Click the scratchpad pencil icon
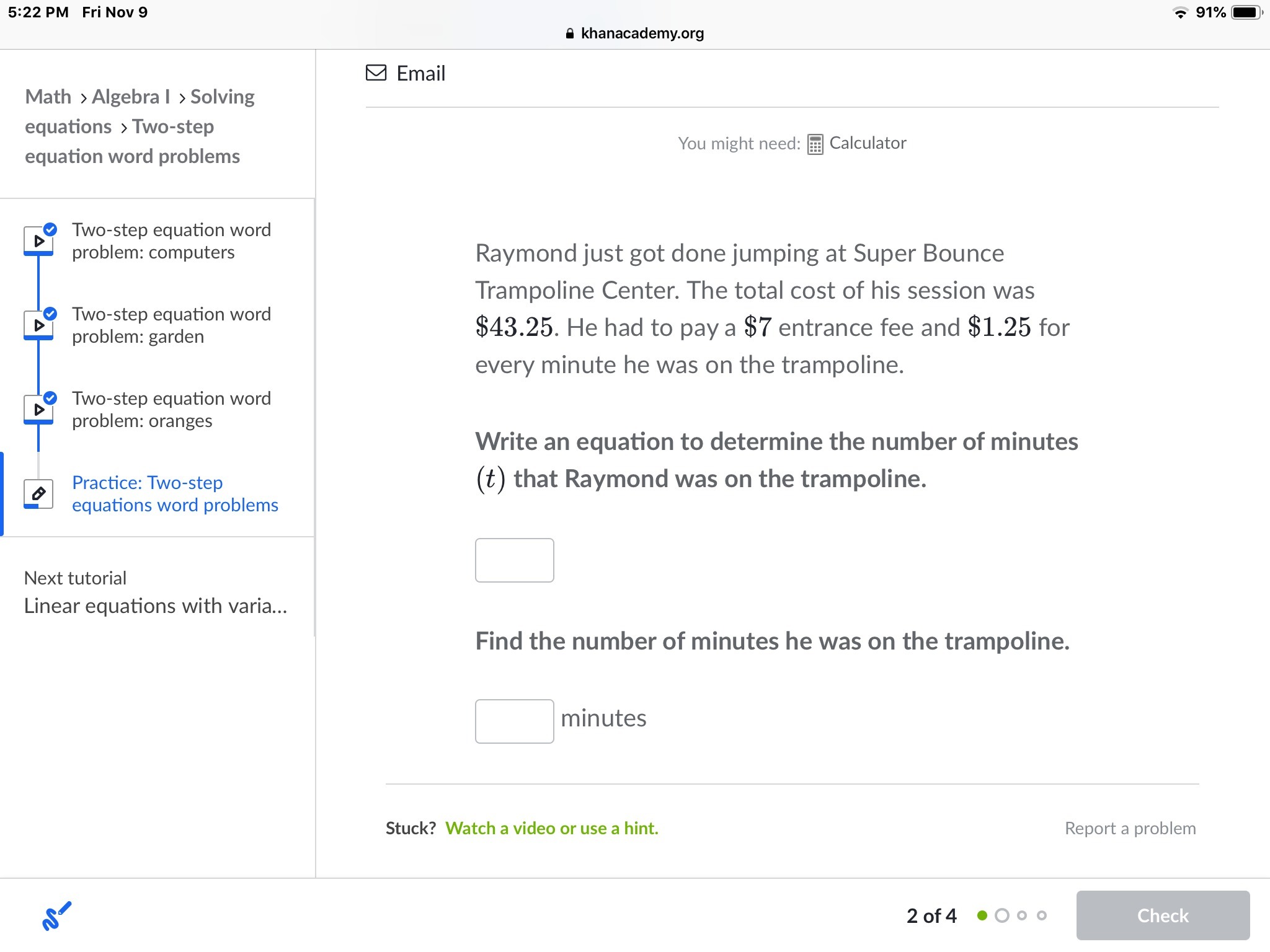This screenshot has height=952, width=1270. [56, 915]
